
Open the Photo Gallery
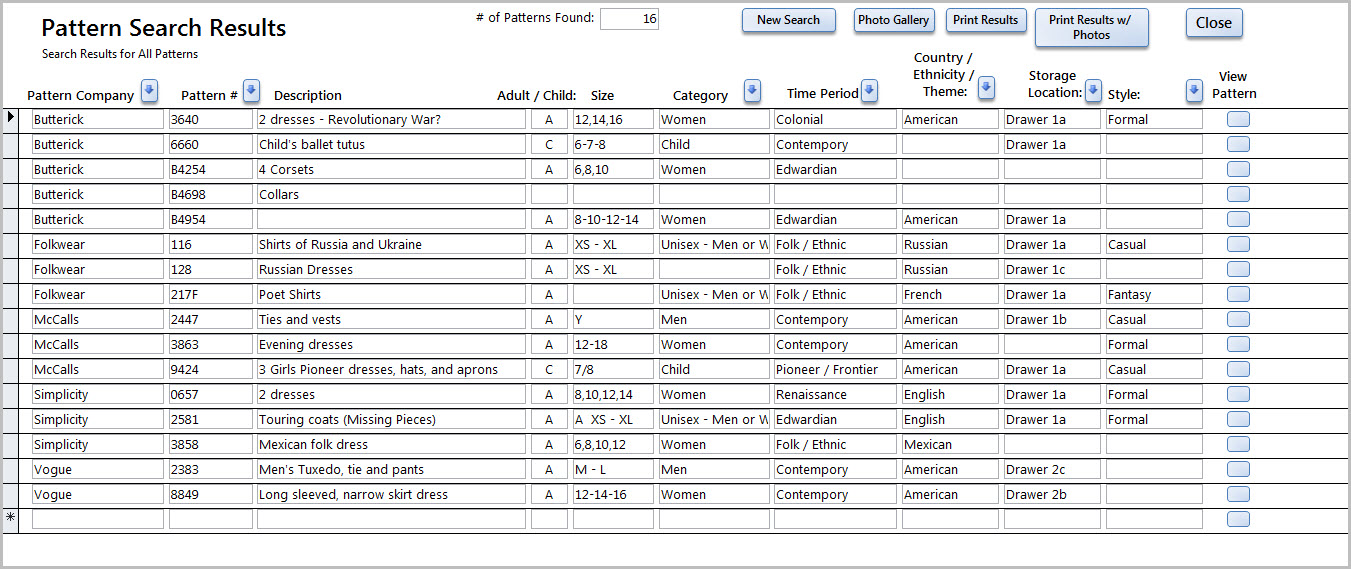[x=894, y=20]
